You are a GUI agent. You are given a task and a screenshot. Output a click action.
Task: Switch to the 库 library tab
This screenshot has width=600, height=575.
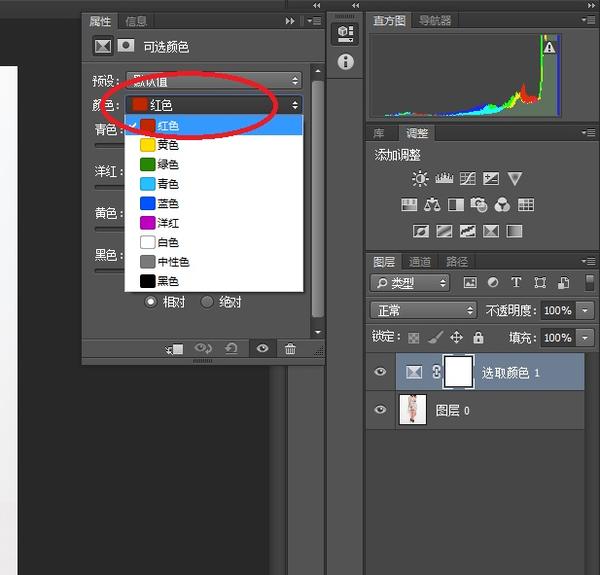pyautogui.click(x=379, y=133)
